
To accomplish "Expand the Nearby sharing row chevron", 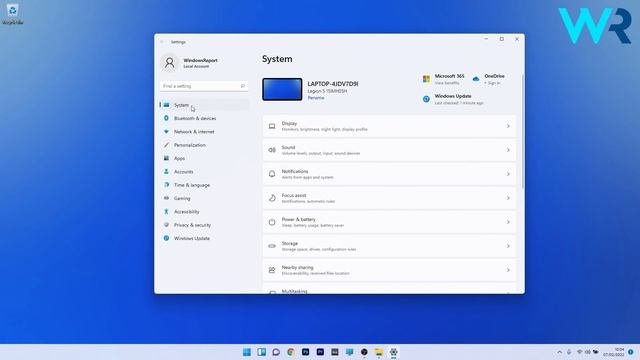I will (x=508, y=270).
